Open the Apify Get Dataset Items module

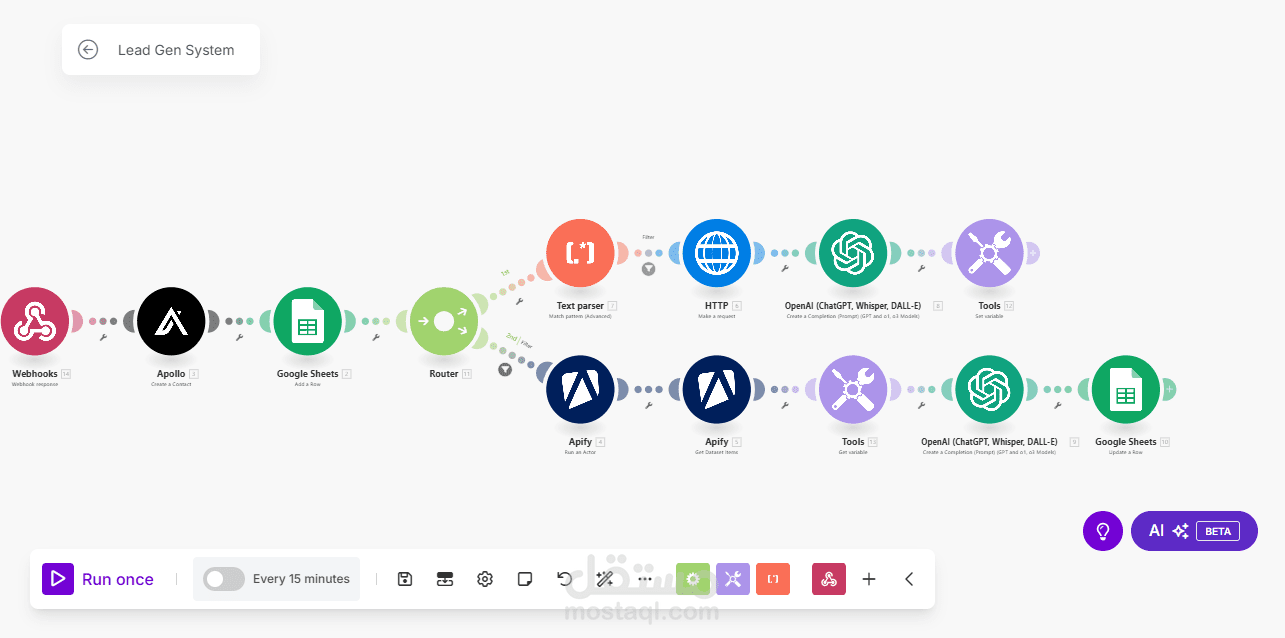point(716,389)
